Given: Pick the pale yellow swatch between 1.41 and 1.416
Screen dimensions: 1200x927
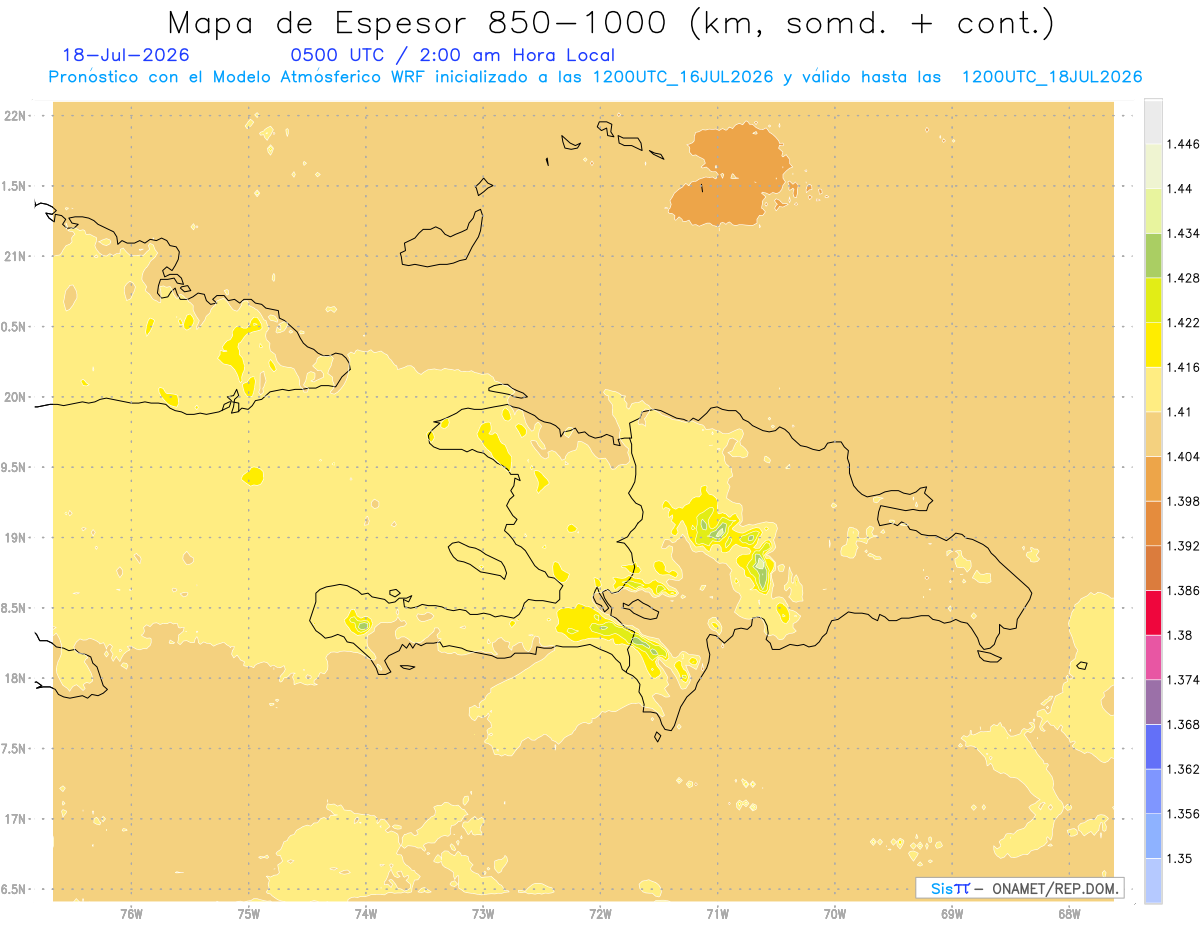Looking at the screenshot, I should coord(1153,390).
